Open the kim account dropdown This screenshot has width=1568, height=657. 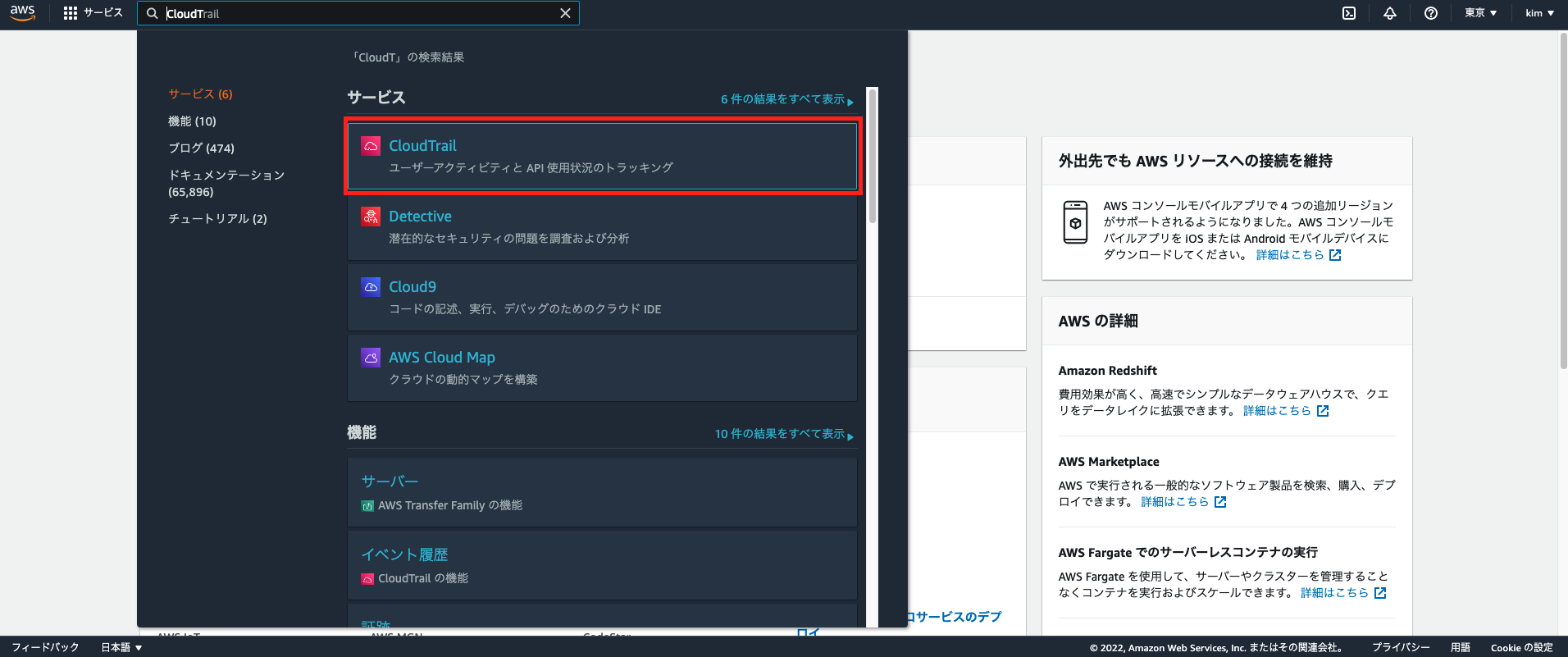pos(1539,13)
